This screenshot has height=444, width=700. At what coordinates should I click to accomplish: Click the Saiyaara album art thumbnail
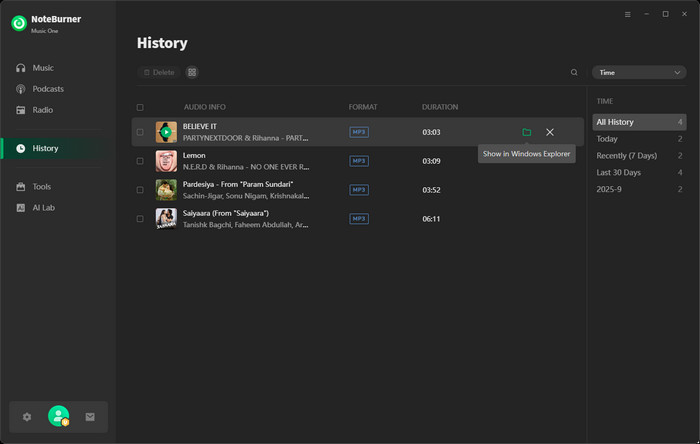point(166,218)
